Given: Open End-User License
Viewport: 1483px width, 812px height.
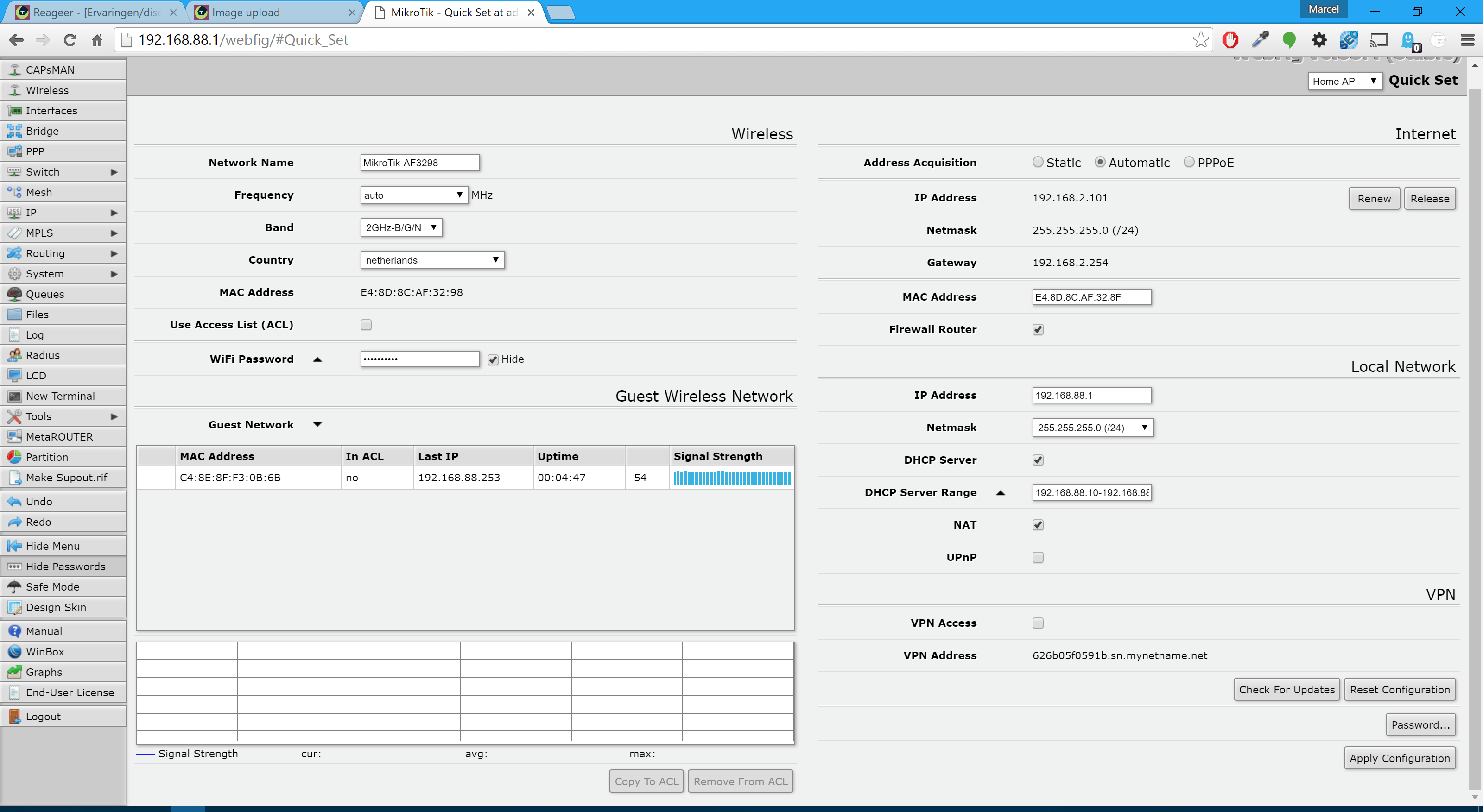Looking at the screenshot, I should point(63,692).
